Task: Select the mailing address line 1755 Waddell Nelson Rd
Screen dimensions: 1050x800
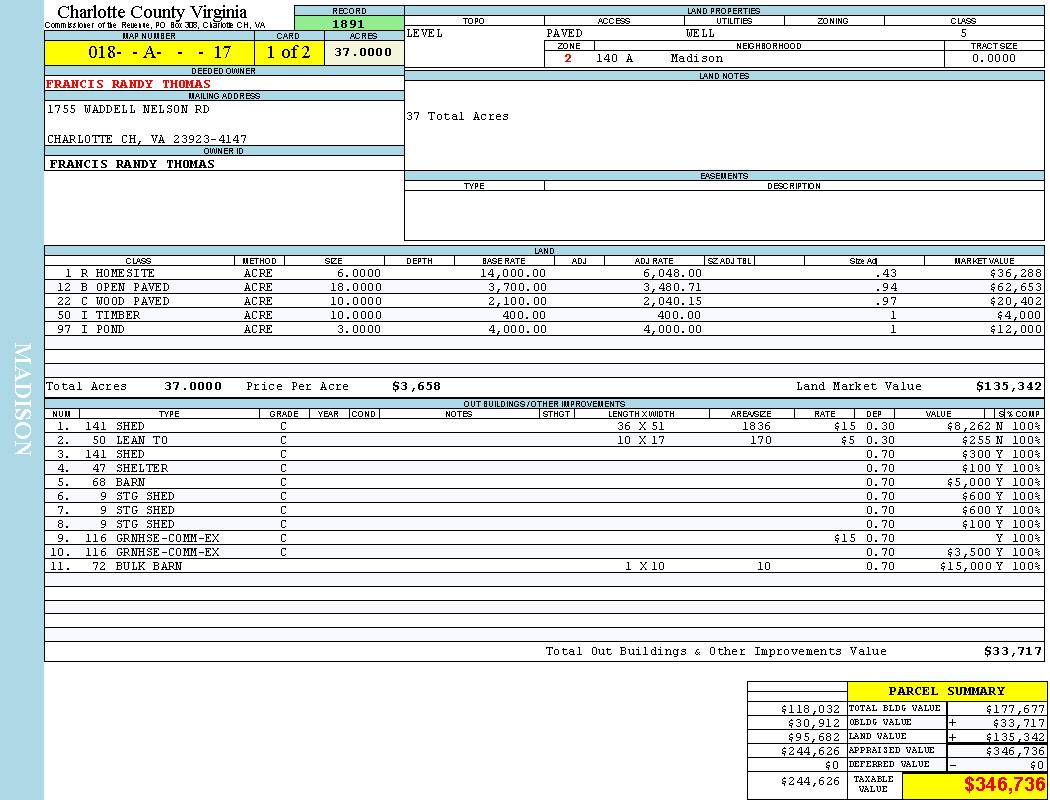Action: click(x=129, y=109)
